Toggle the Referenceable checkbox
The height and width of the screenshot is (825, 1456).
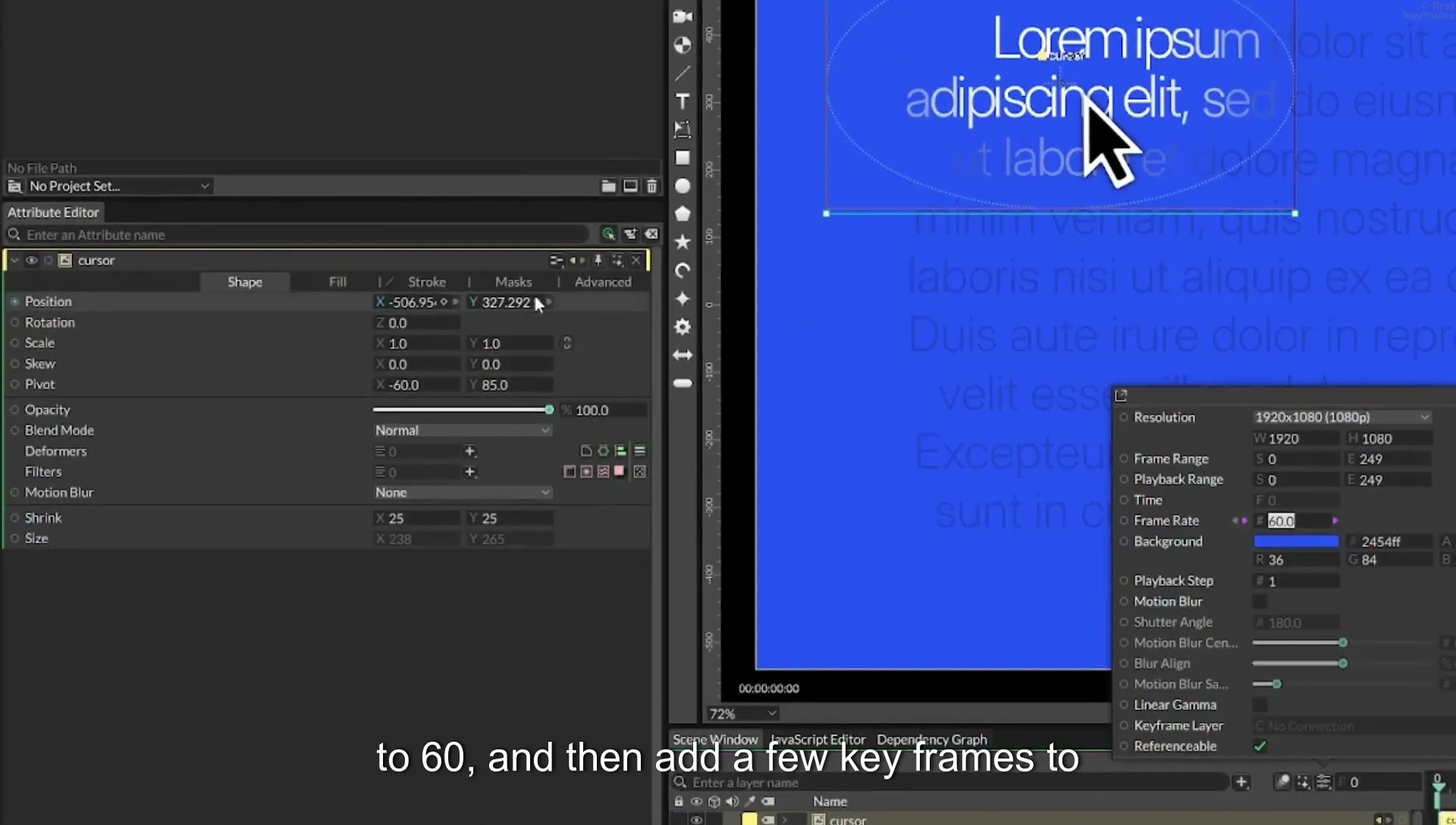coord(1260,746)
